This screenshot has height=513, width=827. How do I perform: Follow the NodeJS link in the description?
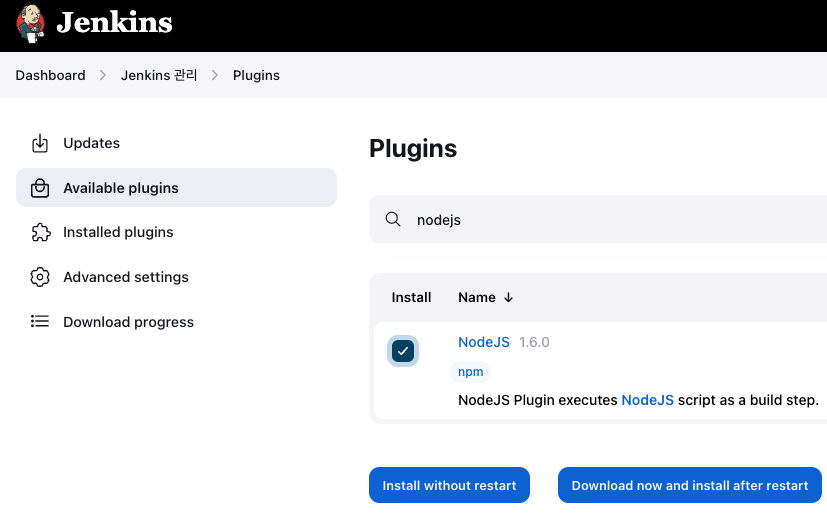647,400
